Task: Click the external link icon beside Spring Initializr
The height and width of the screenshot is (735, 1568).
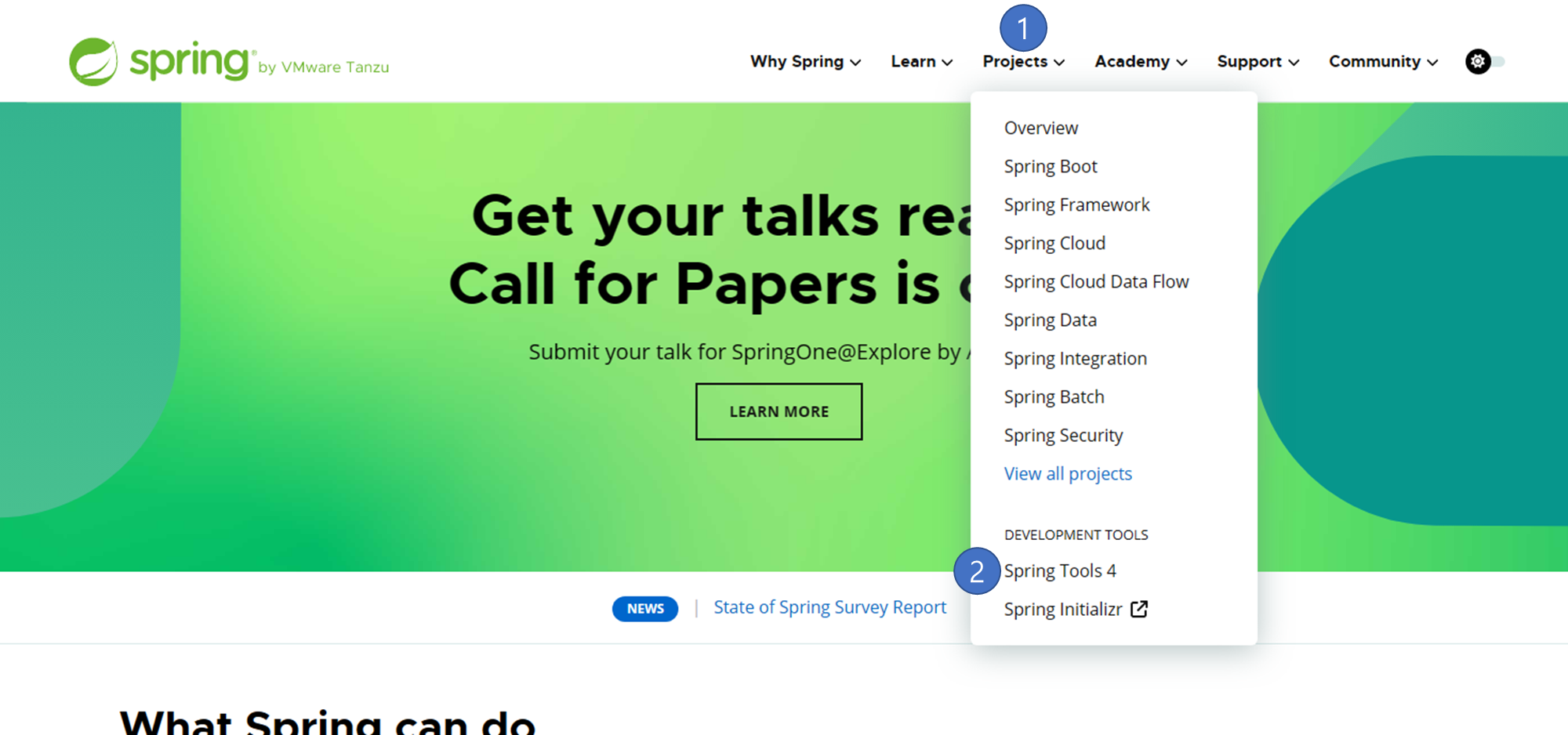Action: 1139,609
